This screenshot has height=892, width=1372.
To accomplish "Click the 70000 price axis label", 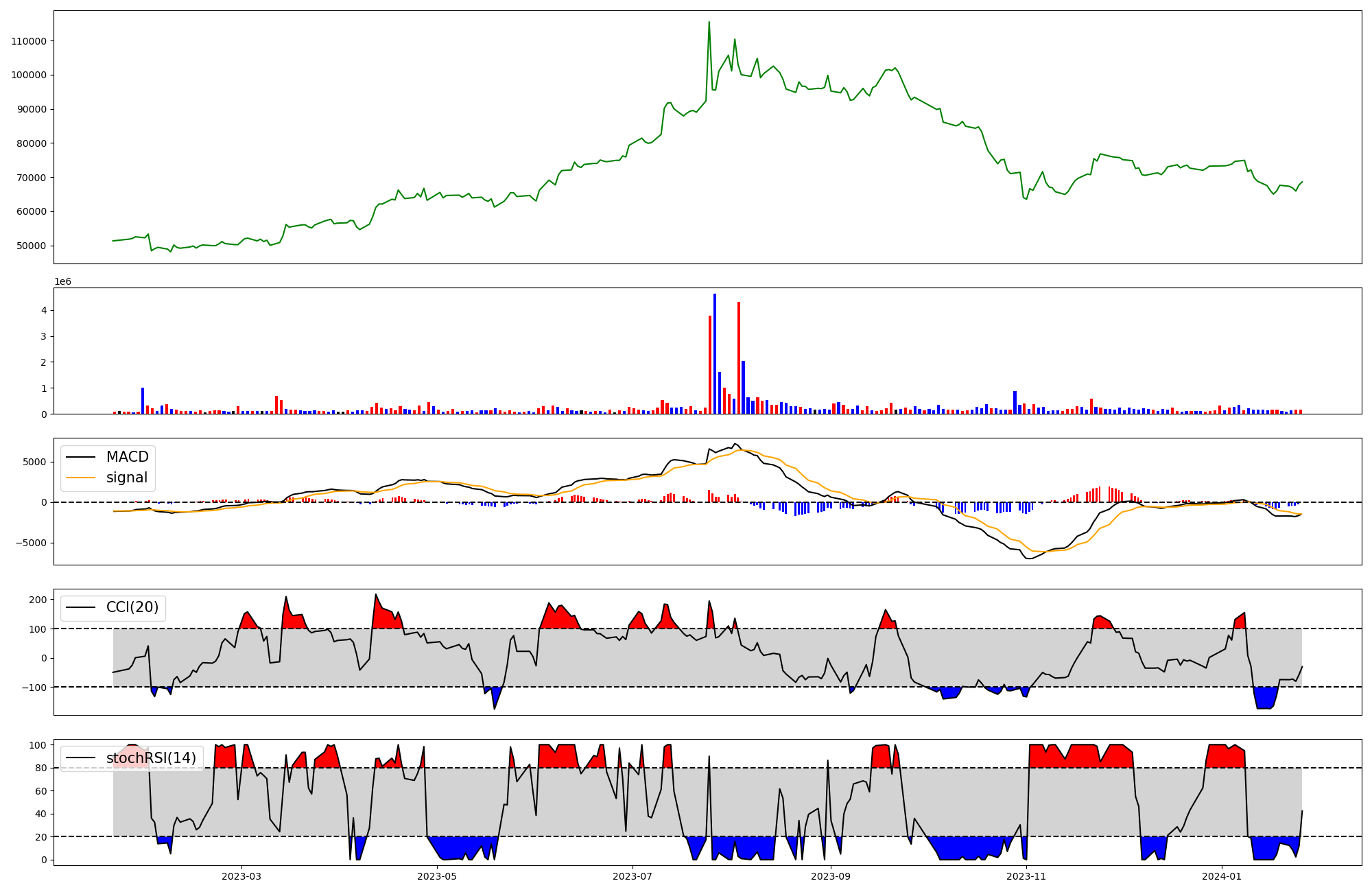I will (x=32, y=178).
